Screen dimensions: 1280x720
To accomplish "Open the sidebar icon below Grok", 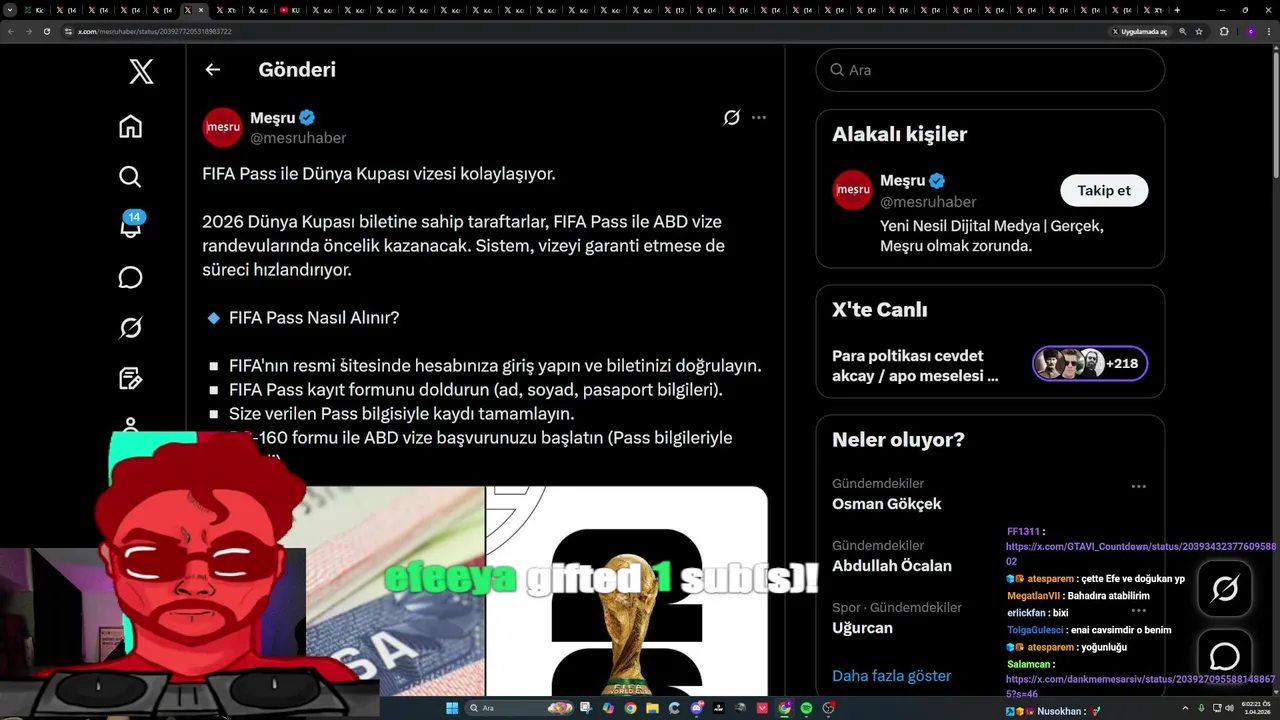I will coord(130,378).
